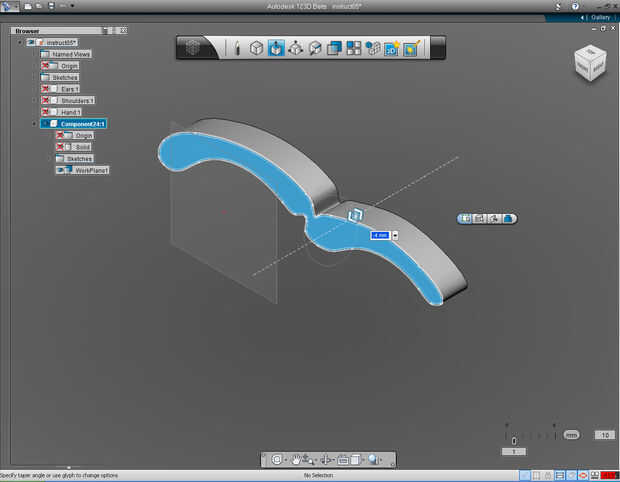This screenshot has width=620, height=482.
Task: Select the first extrude option in the glyph bar
Action: coord(465,218)
